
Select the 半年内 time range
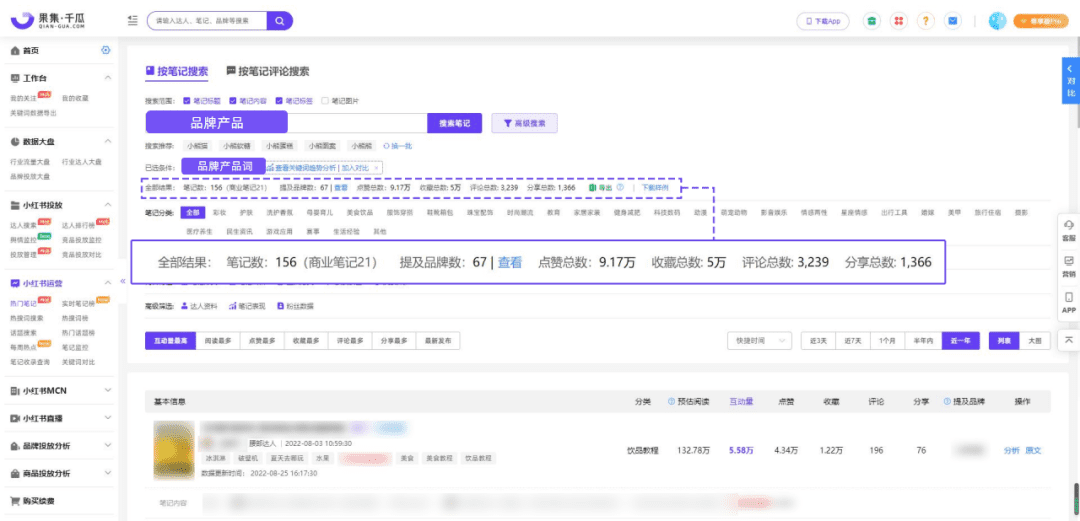click(x=924, y=341)
